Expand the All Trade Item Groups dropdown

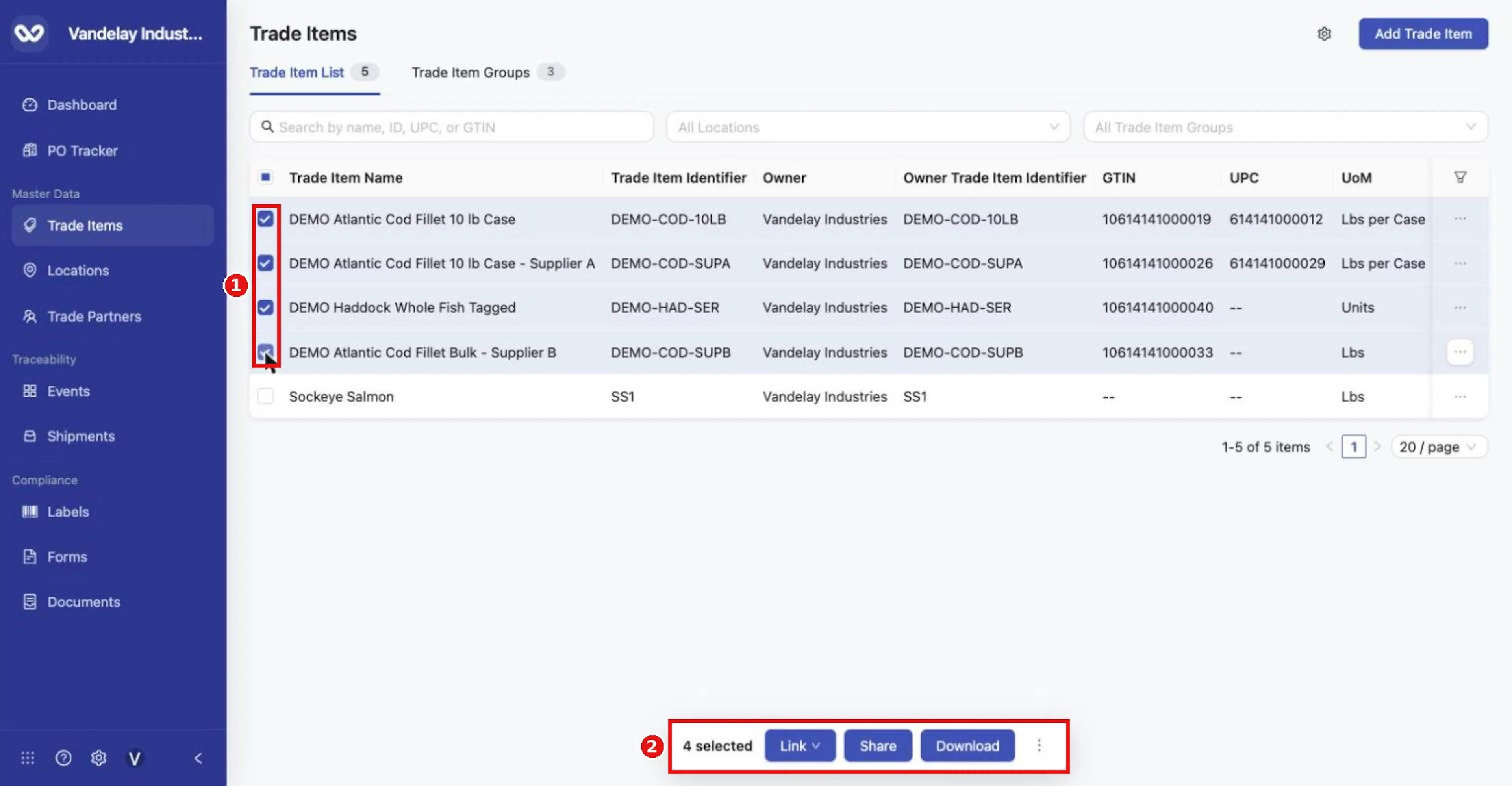[1286, 127]
